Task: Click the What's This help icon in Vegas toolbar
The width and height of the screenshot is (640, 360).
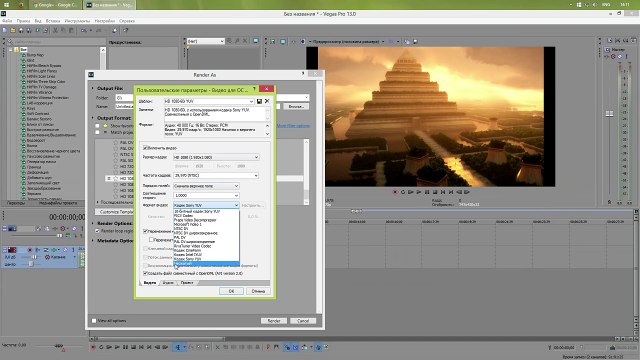Action: 125,30
